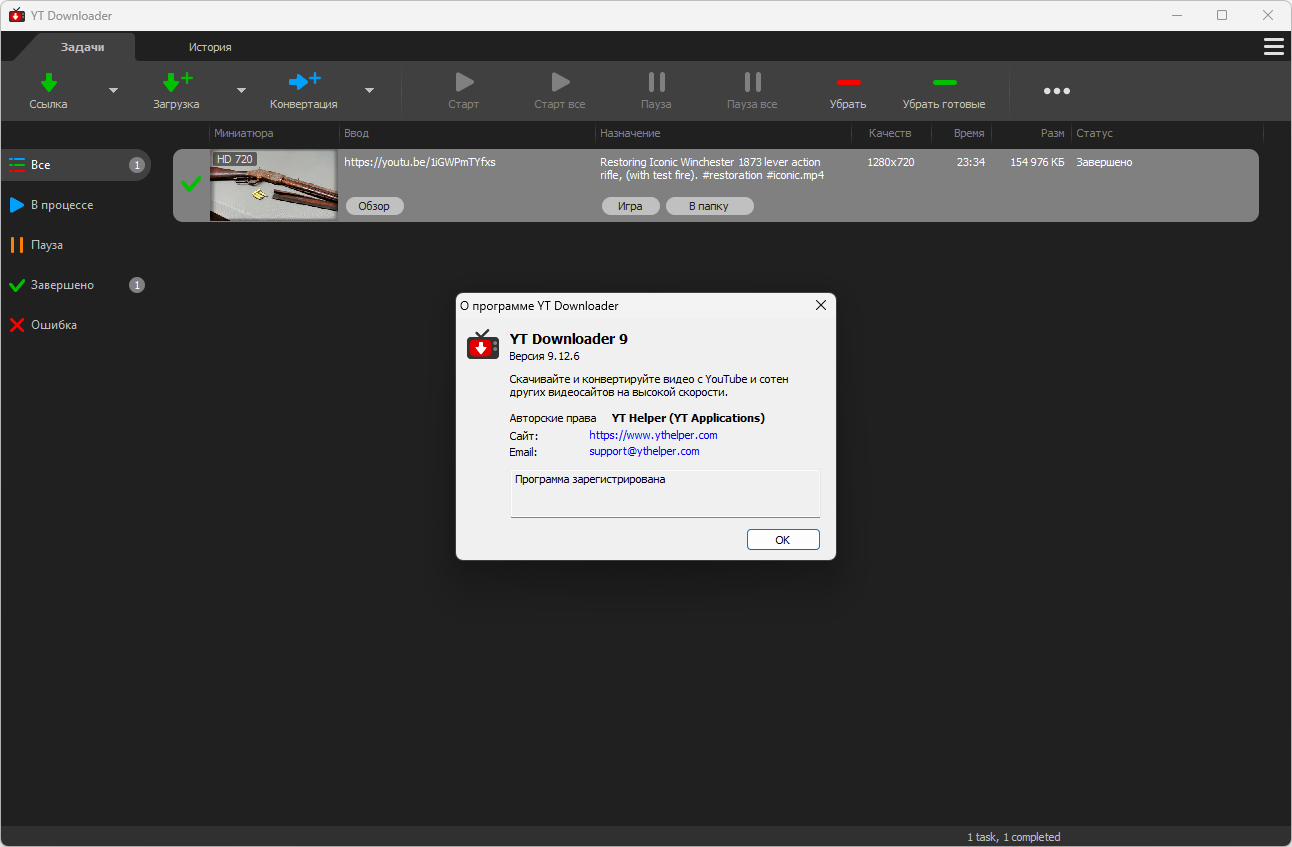Click the Статус column header
The width and height of the screenshot is (1292, 847).
1094,133
